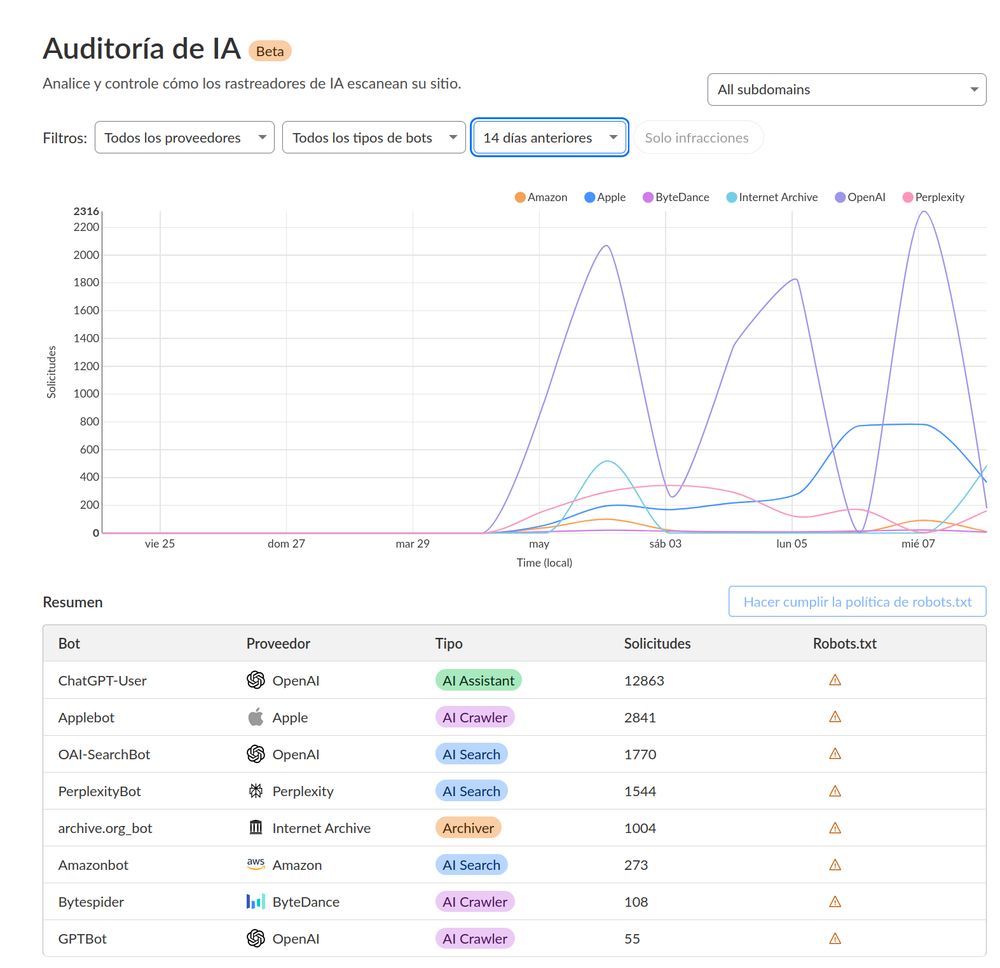
Task: Toggle OpenAI series in chart legend
Action: coord(860,197)
